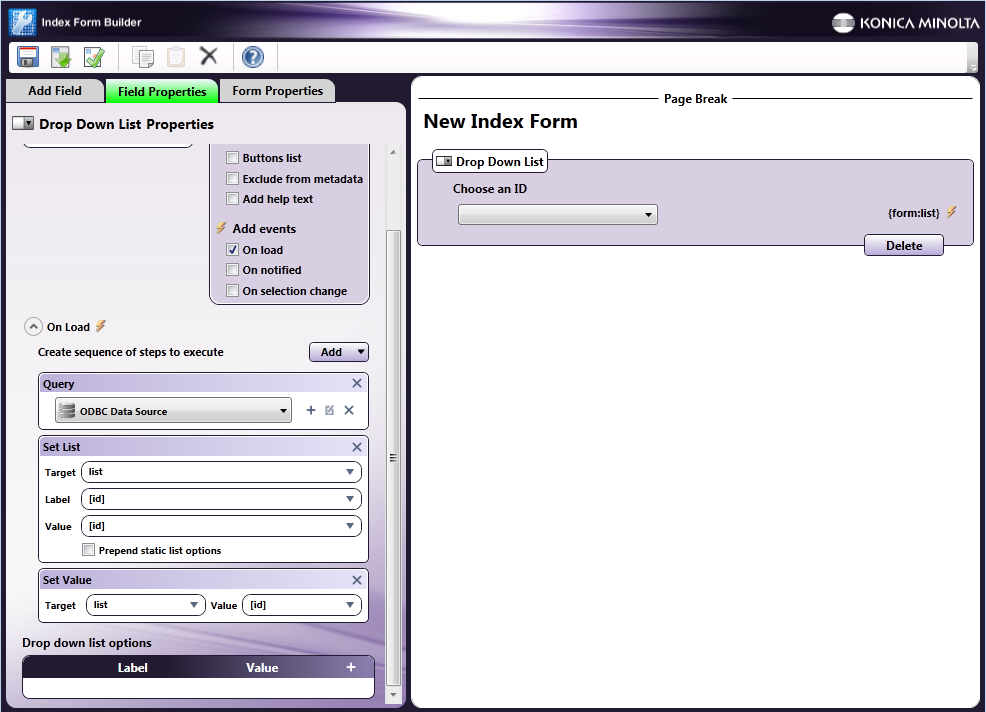Click the properties panel scrollbar thumb

[393, 458]
